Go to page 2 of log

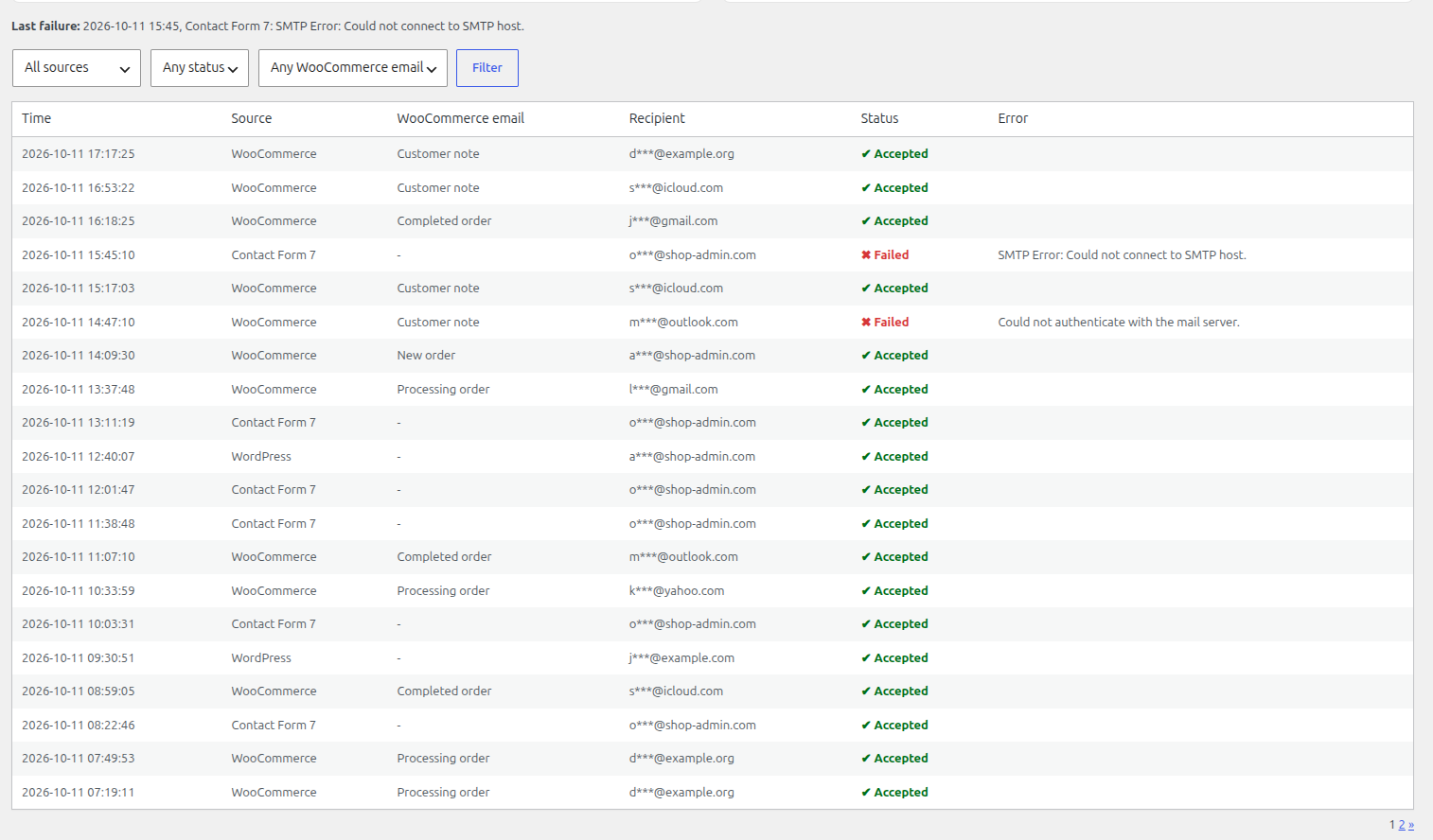pyautogui.click(x=1402, y=824)
